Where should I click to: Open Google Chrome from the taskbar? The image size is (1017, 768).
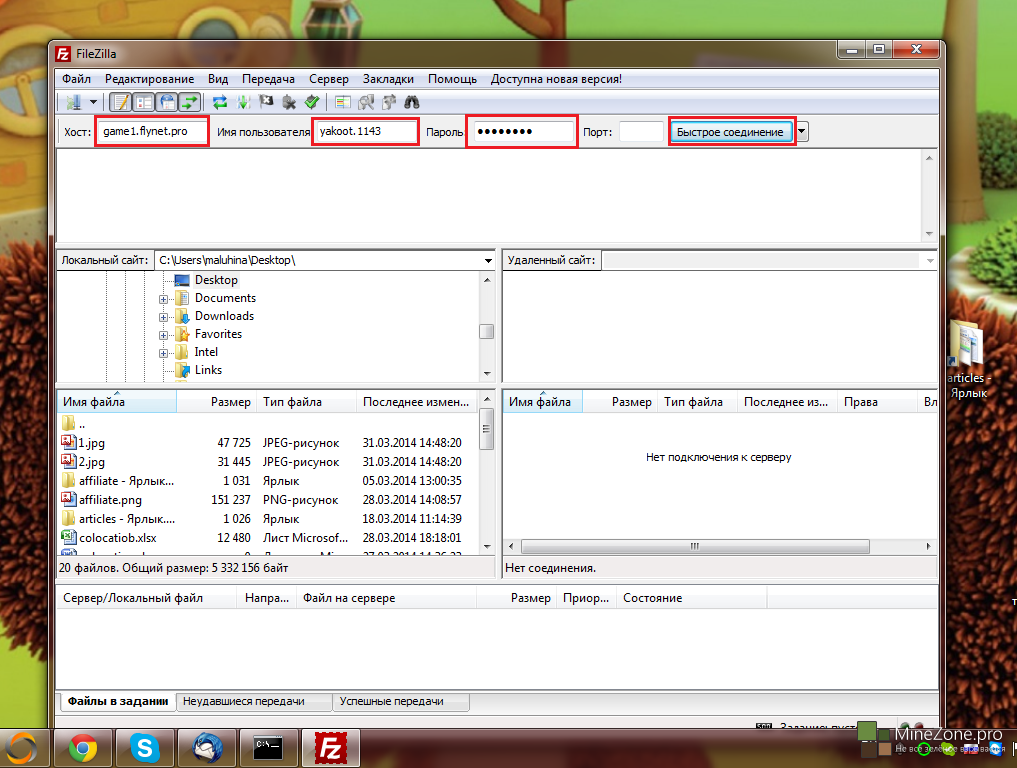(82, 747)
